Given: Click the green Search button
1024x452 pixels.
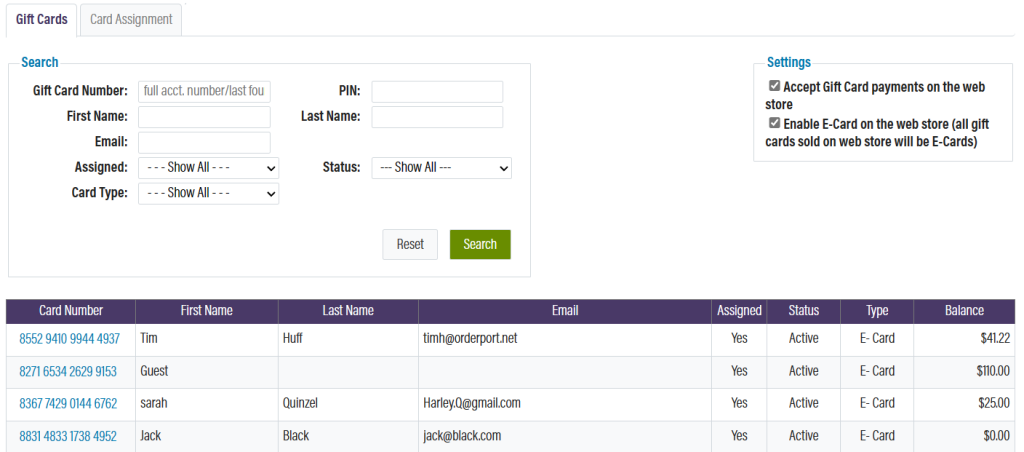Looking at the screenshot, I should tap(480, 244).
